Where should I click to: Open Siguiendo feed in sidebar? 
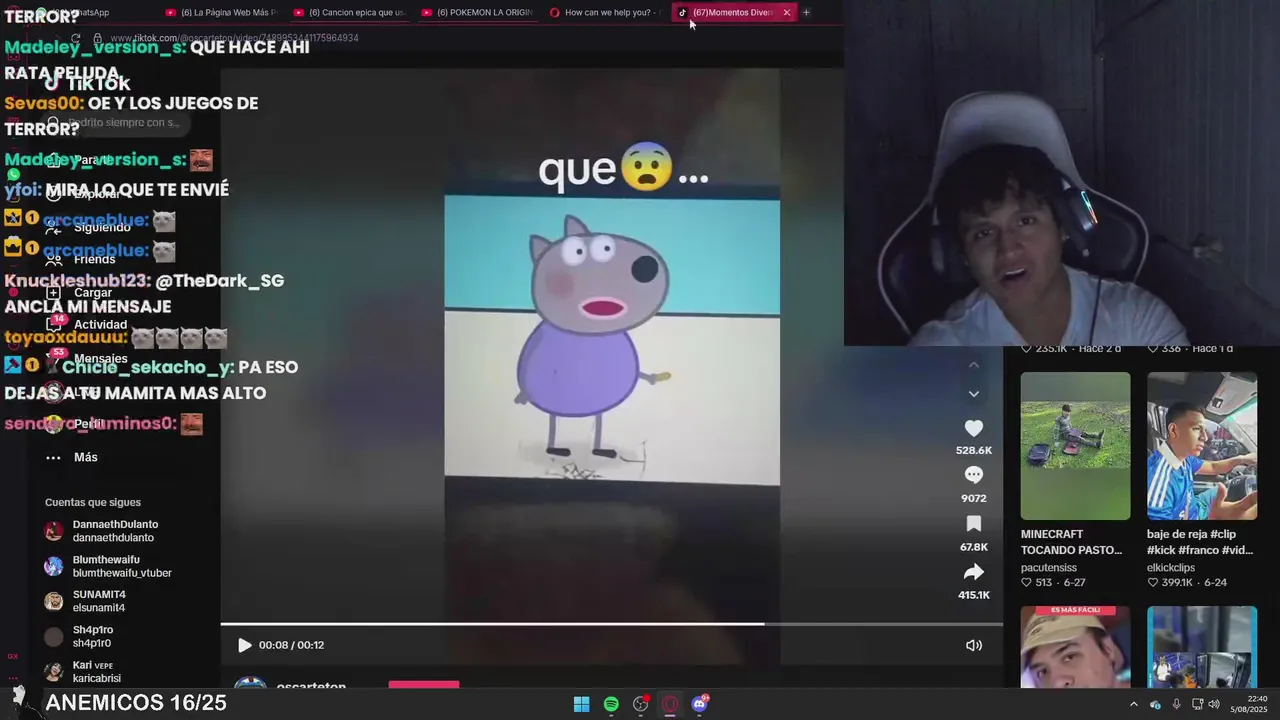pyautogui.click(x=88, y=227)
